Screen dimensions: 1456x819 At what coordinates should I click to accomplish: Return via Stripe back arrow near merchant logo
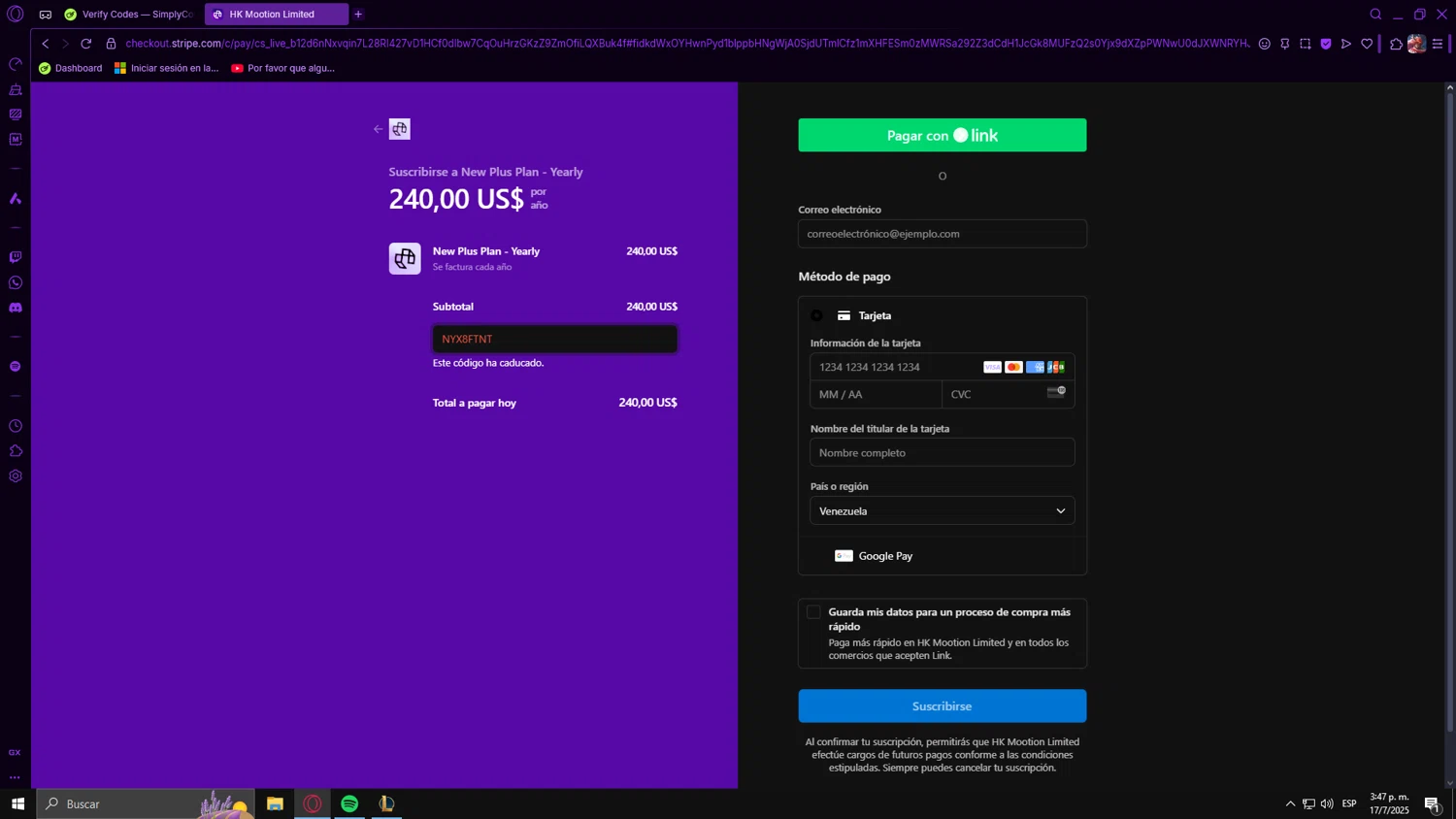tap(379, 129)
